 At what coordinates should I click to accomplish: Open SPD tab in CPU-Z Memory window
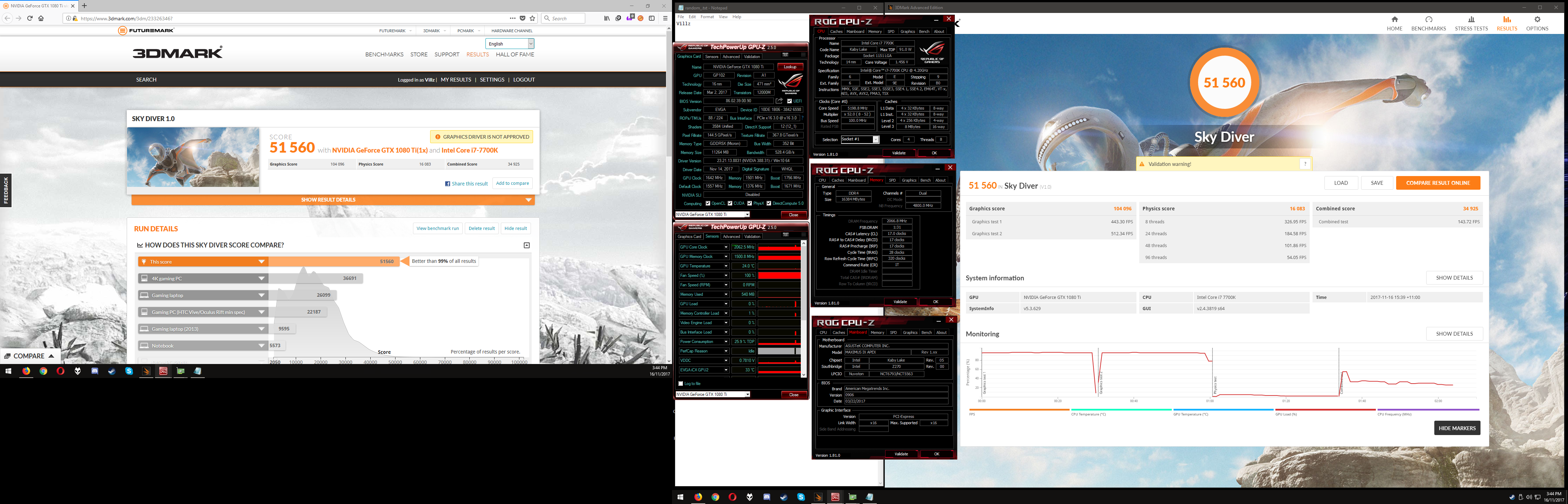point(892,180)
